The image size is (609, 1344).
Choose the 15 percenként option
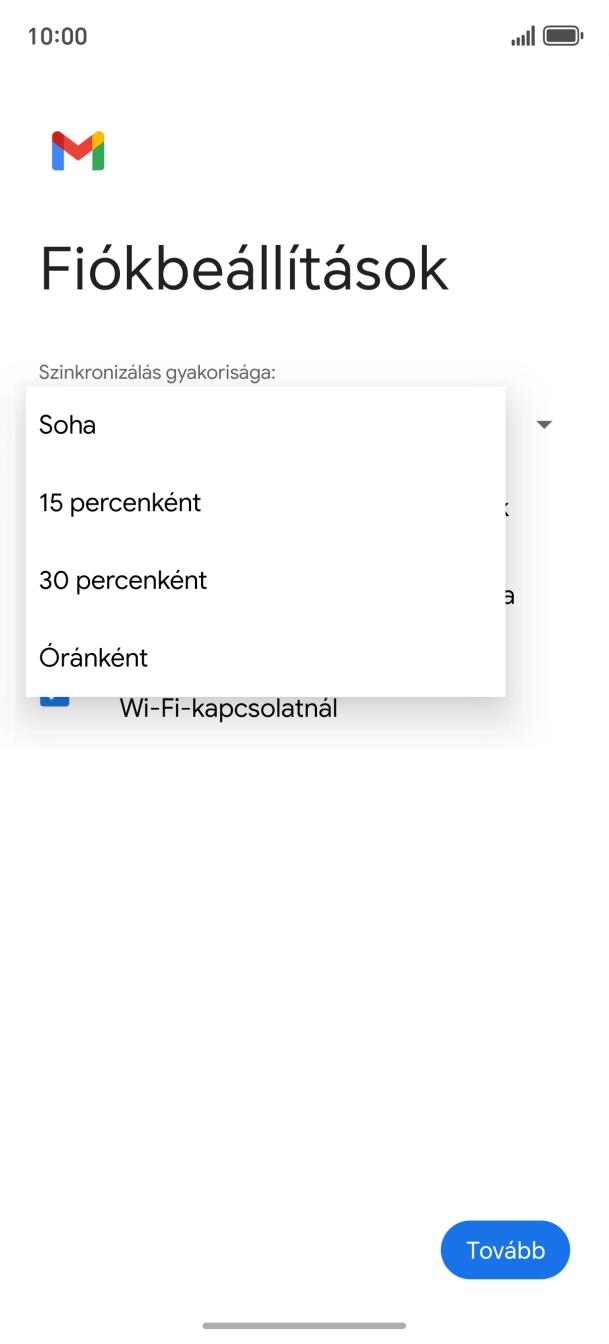pos(120,502)
